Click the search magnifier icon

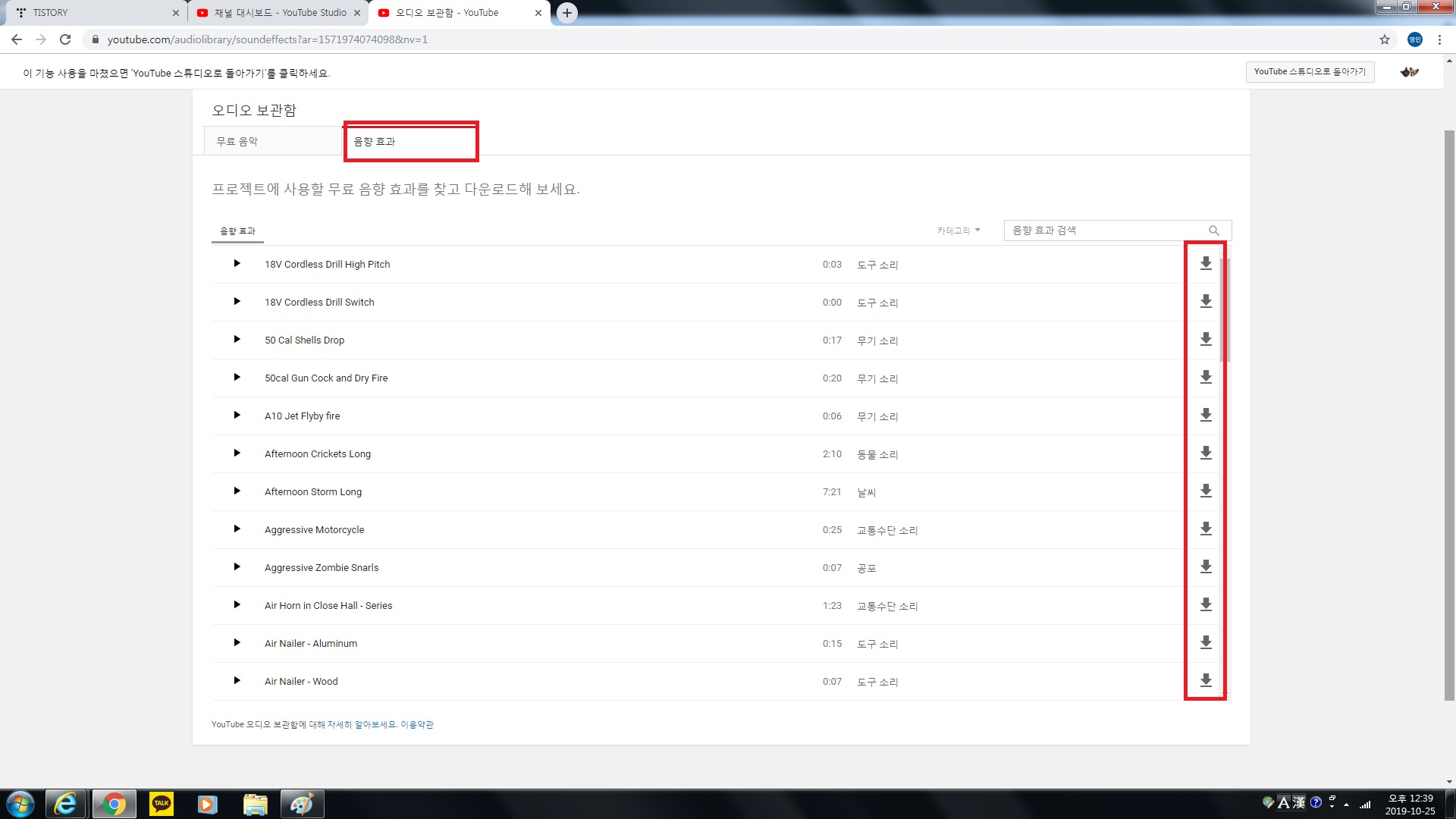tap(1213, 231)
